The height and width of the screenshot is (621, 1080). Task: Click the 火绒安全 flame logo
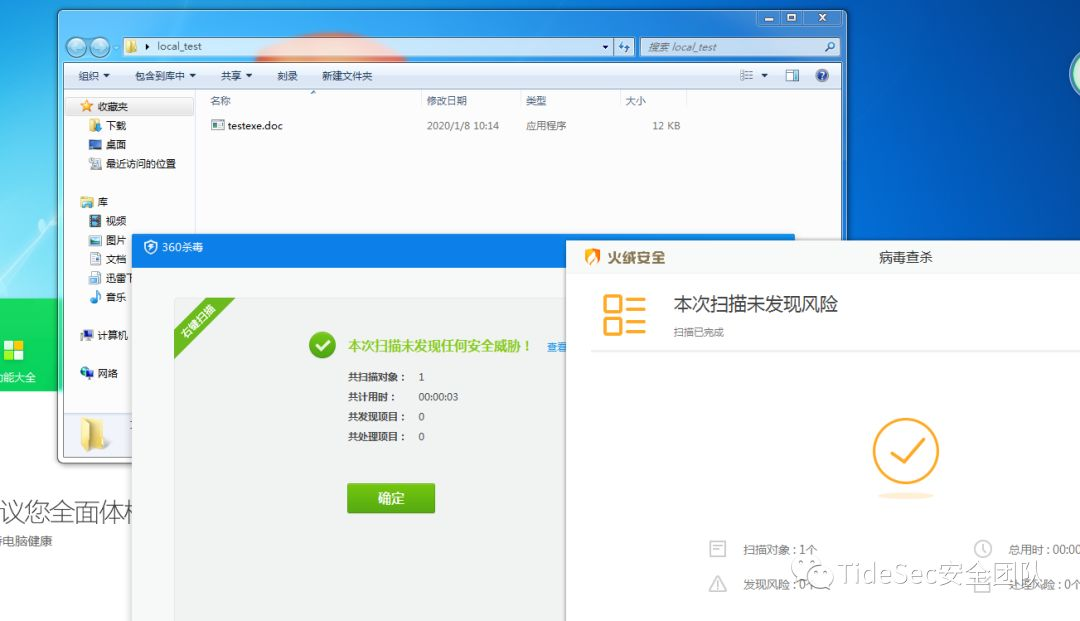click(x=592, y=257)
